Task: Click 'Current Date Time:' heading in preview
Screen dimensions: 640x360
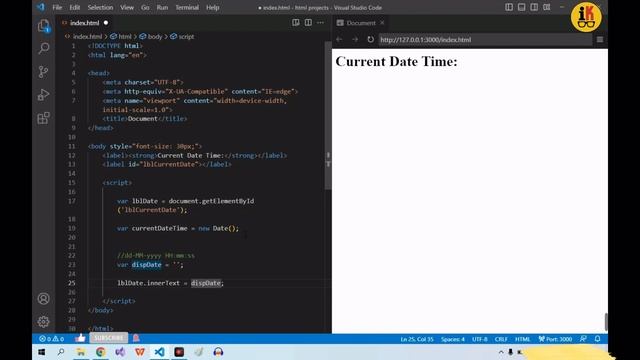Action: 396,62
